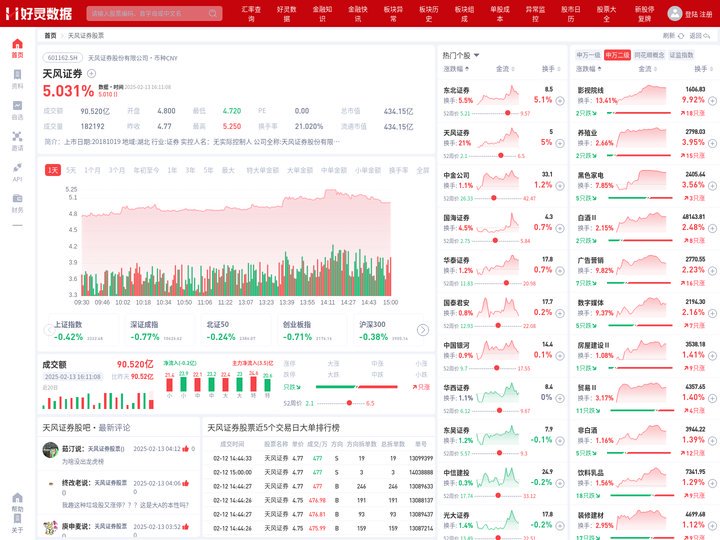The height and width of the screenshot is (540, 720).
Task: Click the 登陆 login link
Action: pyautogui.click(x=691, y=14)
